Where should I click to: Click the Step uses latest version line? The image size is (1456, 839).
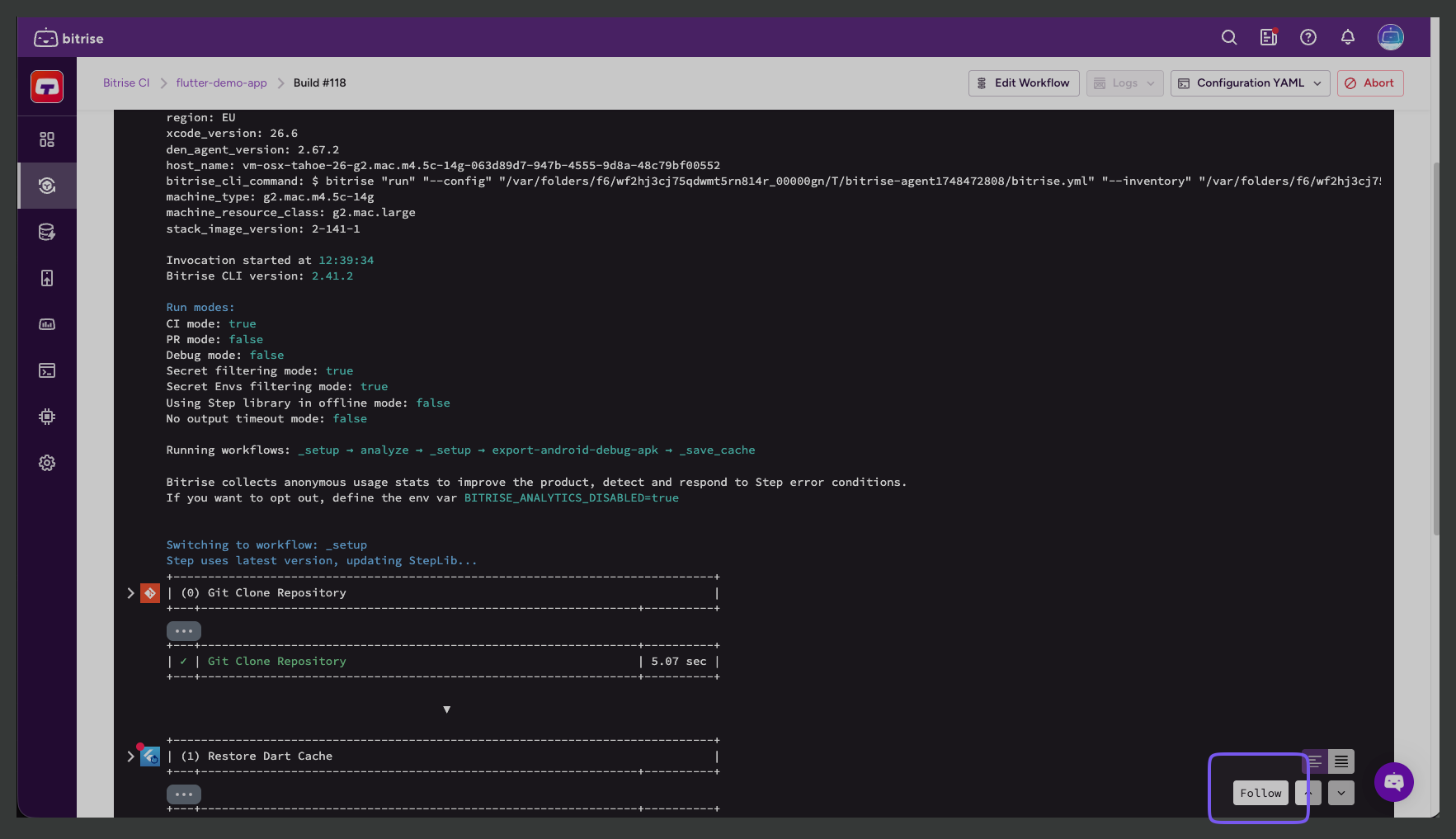pyautogui.click(x=322, y=560)
